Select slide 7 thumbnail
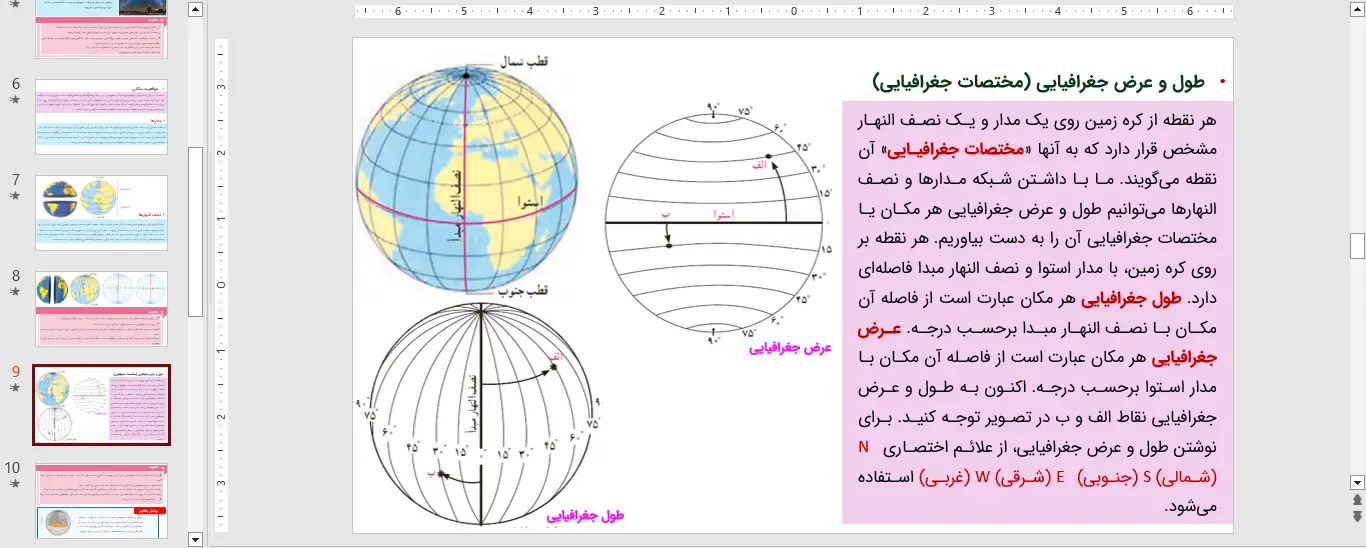This screenshot has height=548, width=1366. pyautogui.click(x=102, y=213)
